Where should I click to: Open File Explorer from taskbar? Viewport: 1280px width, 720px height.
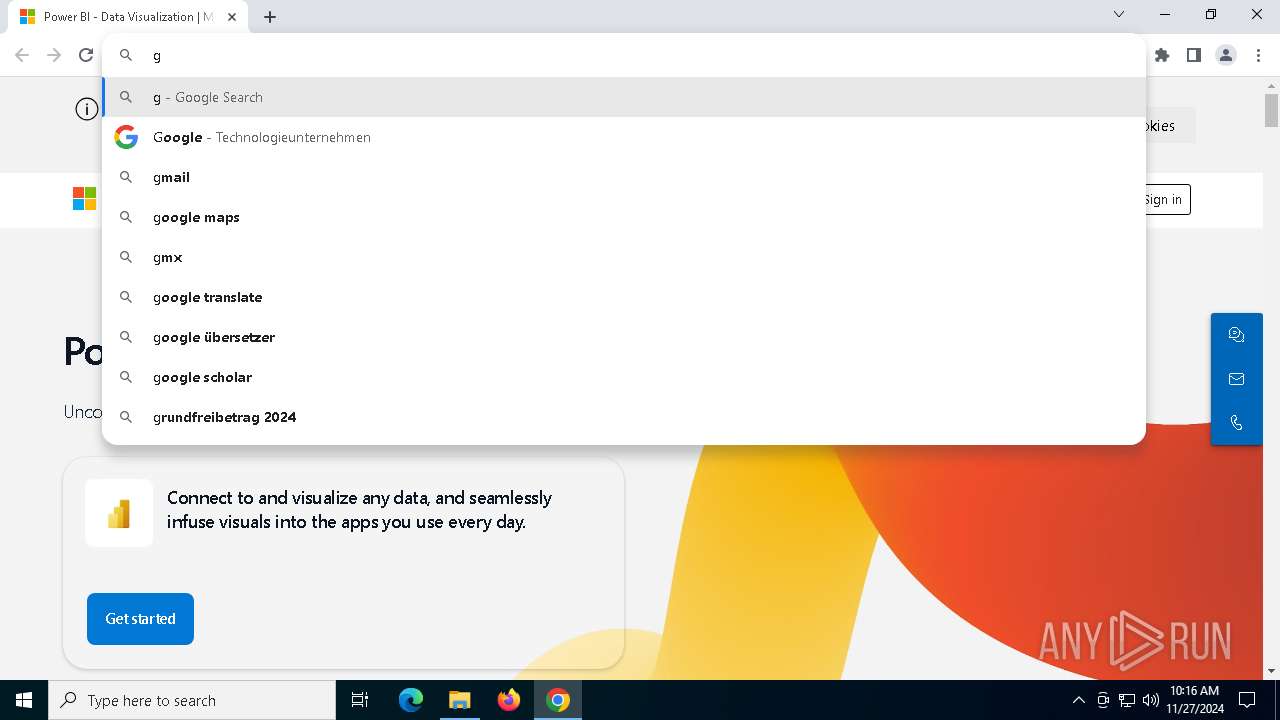click(x=460, y=700)
